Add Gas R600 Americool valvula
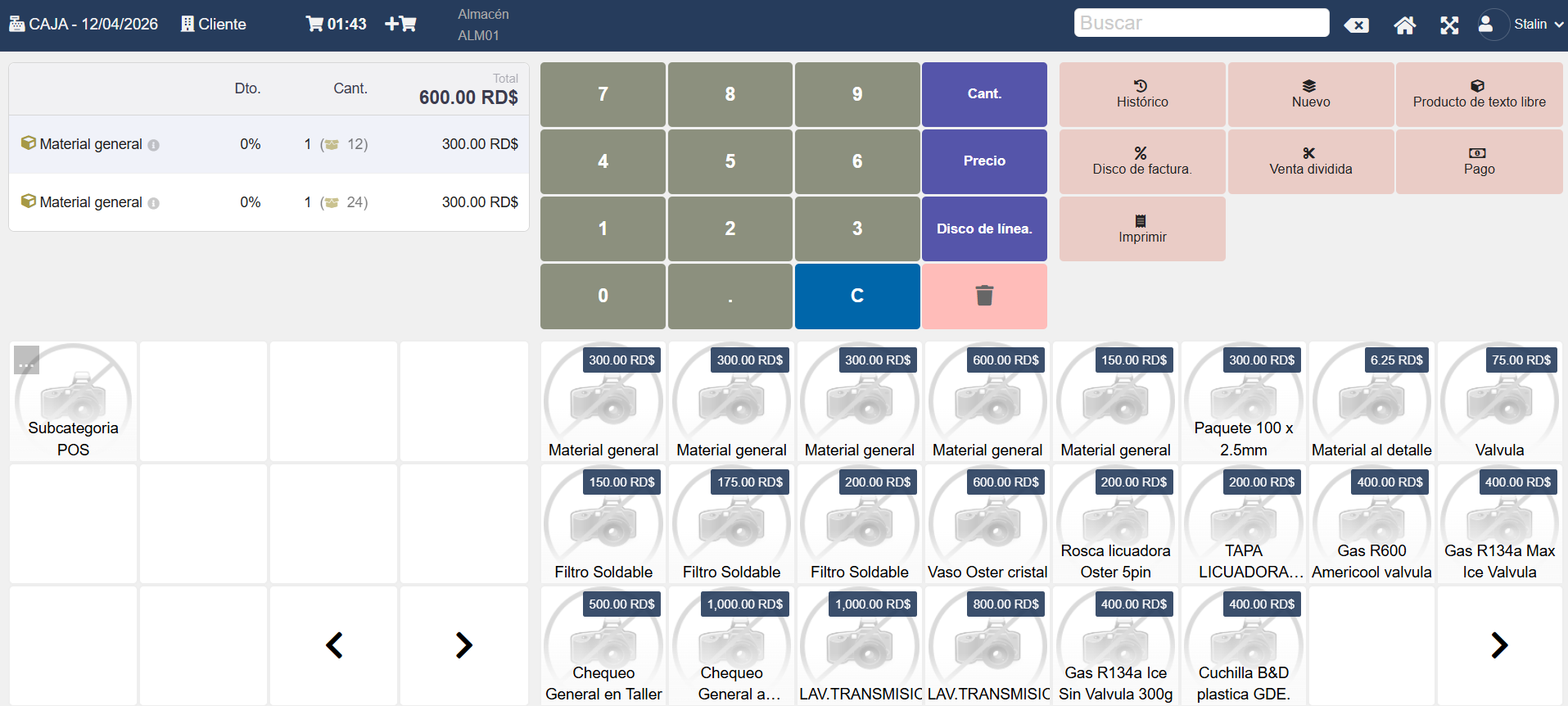The height and width of the screenshot is (706, 1568). (1371, 524)
